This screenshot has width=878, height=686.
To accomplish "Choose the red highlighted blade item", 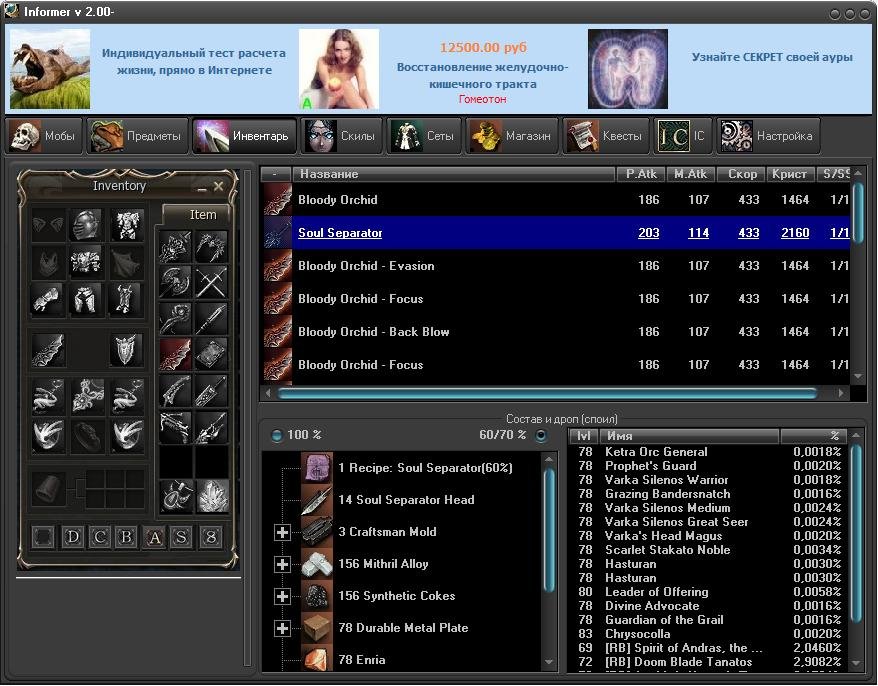I will (175, 354).
